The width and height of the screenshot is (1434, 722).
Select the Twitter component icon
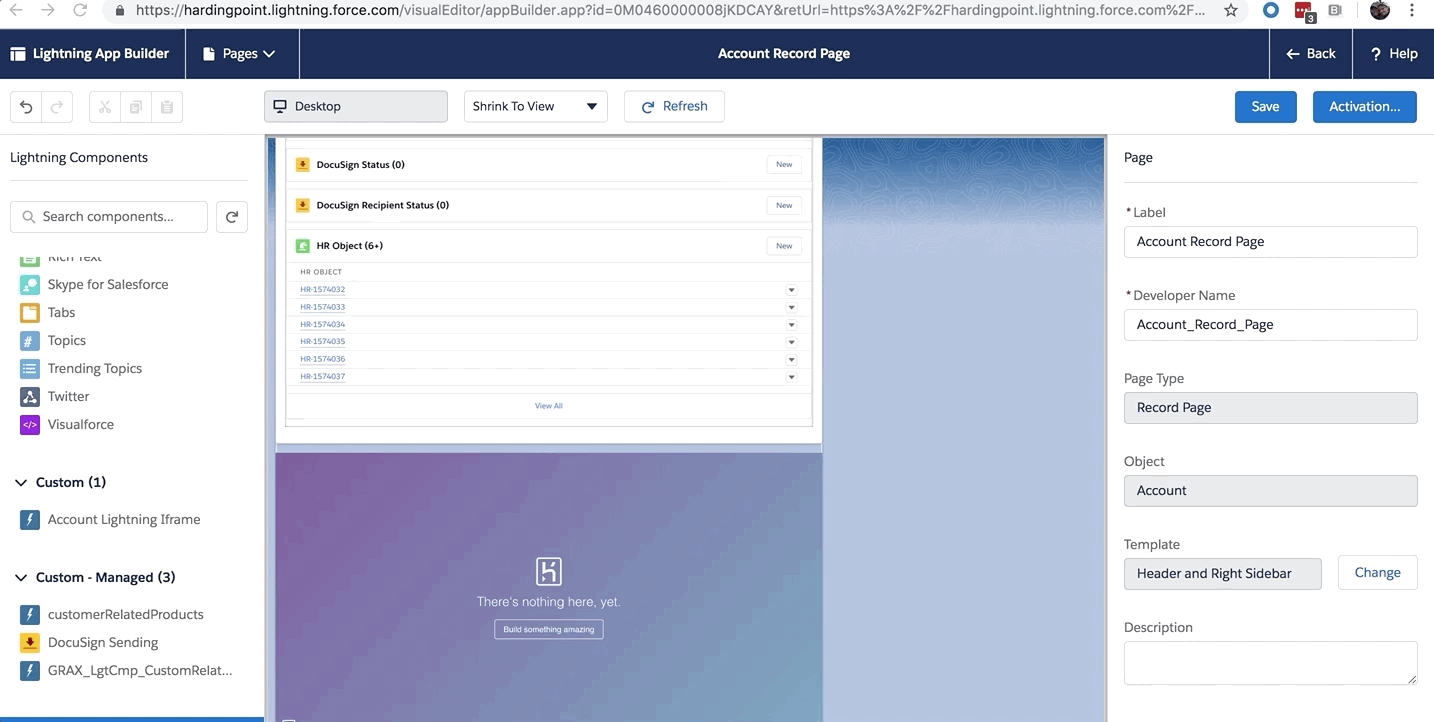coord(30,397)
